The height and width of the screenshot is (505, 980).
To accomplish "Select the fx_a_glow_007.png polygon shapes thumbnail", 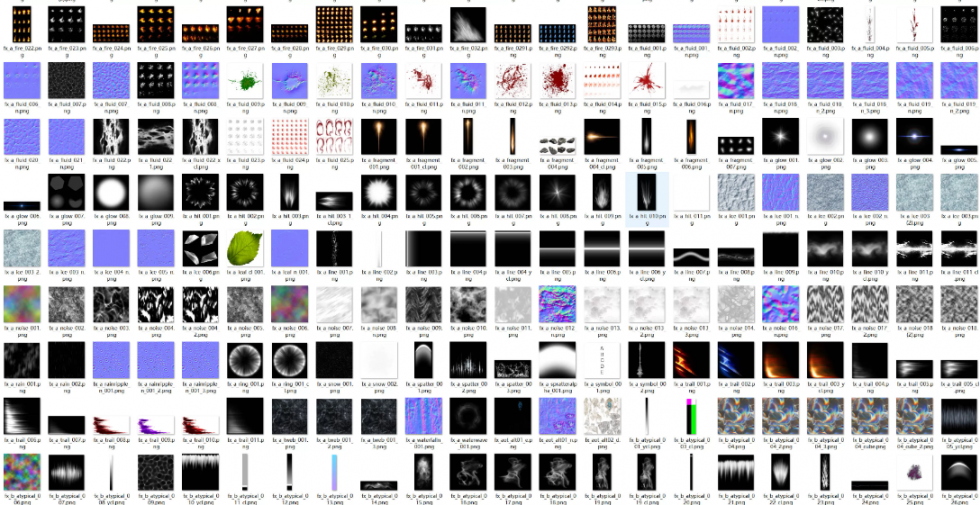I will [x=66, y=192].
